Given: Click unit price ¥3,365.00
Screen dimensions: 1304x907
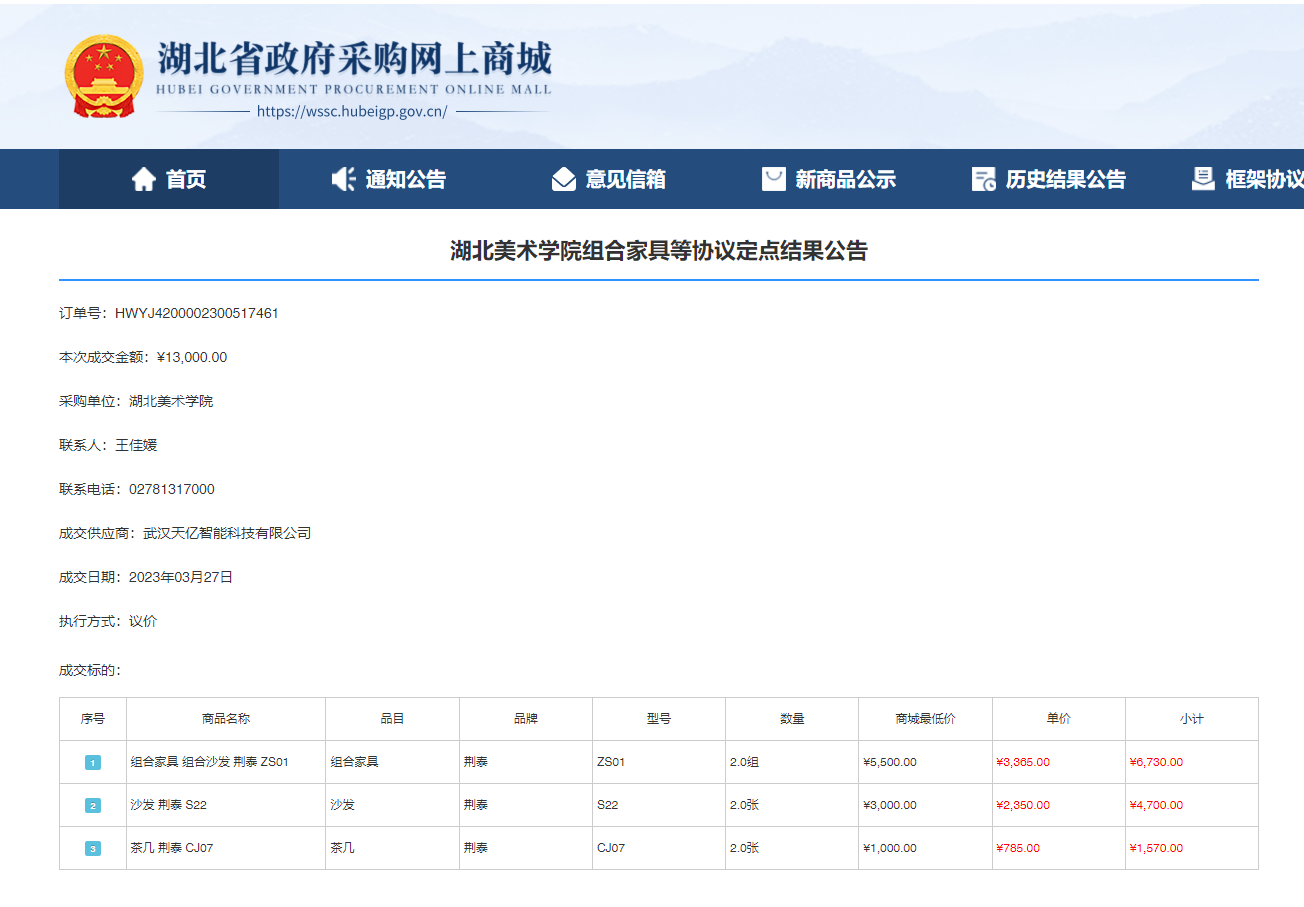Looking at the screenshot, I should [x=1023, y=762].
